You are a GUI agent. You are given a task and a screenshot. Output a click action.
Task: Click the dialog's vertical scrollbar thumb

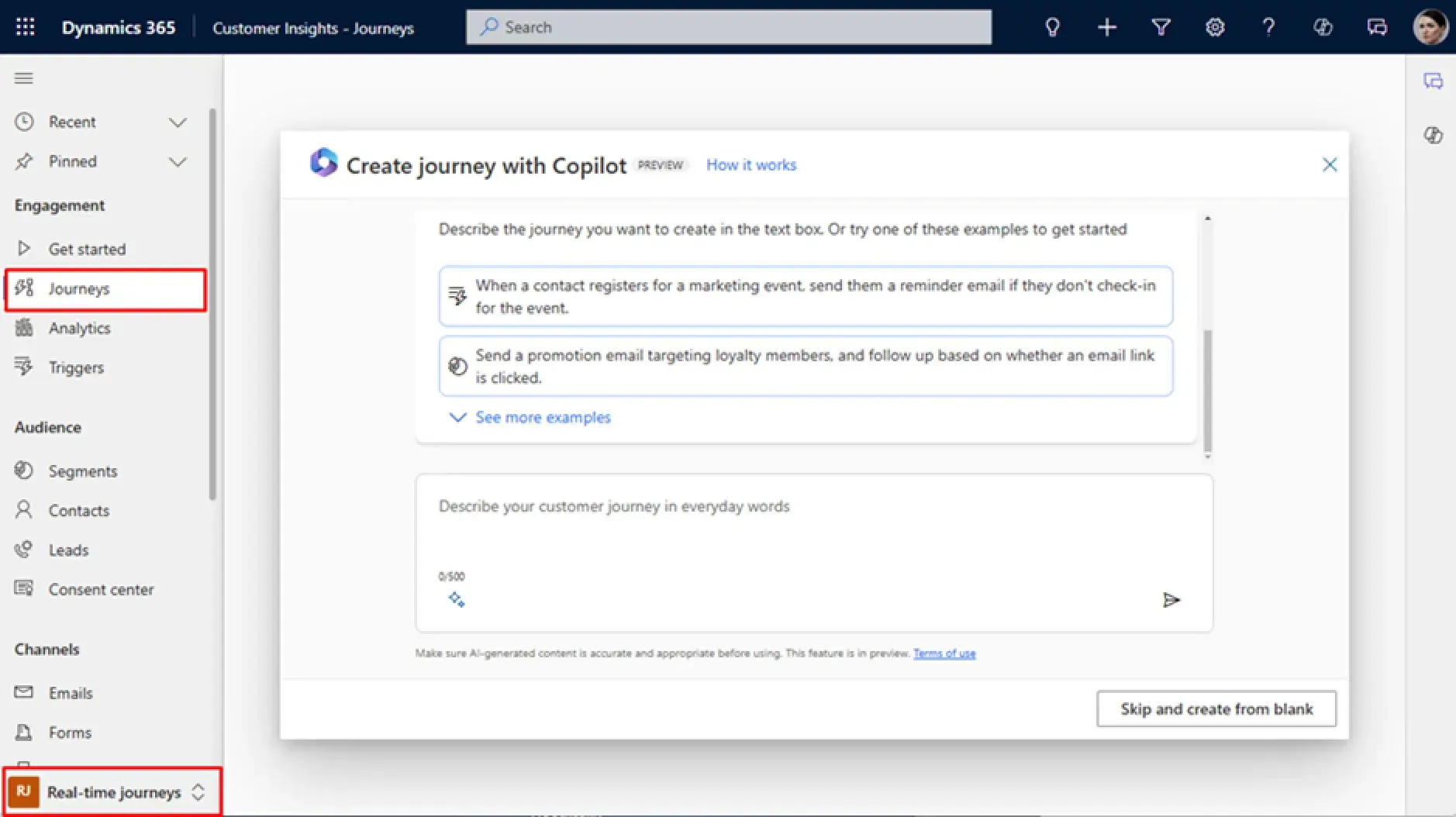[1207, 391]
